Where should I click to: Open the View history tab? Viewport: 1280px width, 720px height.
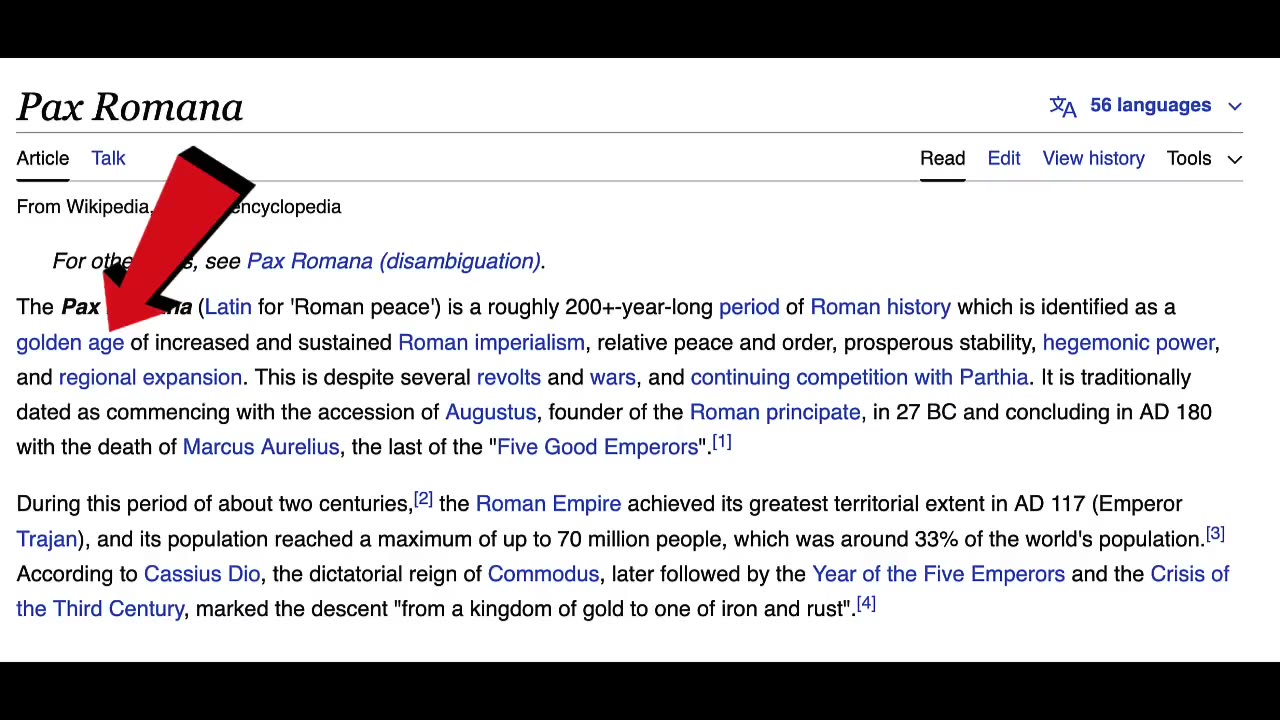[1093, 159]
